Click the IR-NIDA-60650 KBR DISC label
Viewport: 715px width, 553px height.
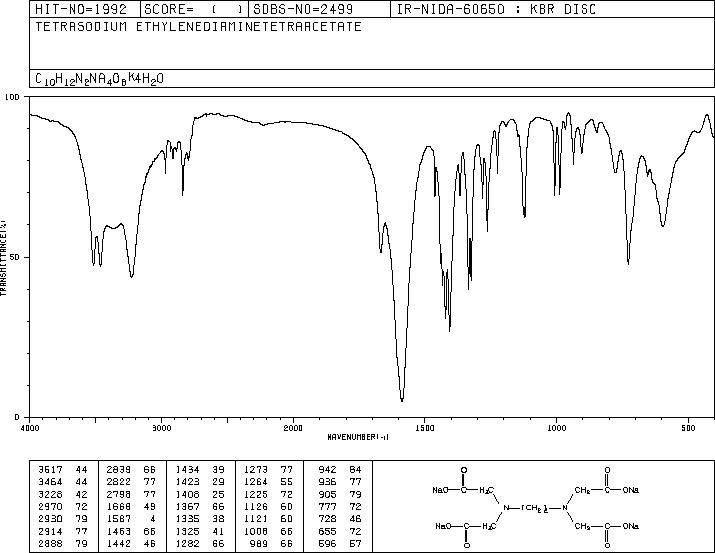(496, 9)
